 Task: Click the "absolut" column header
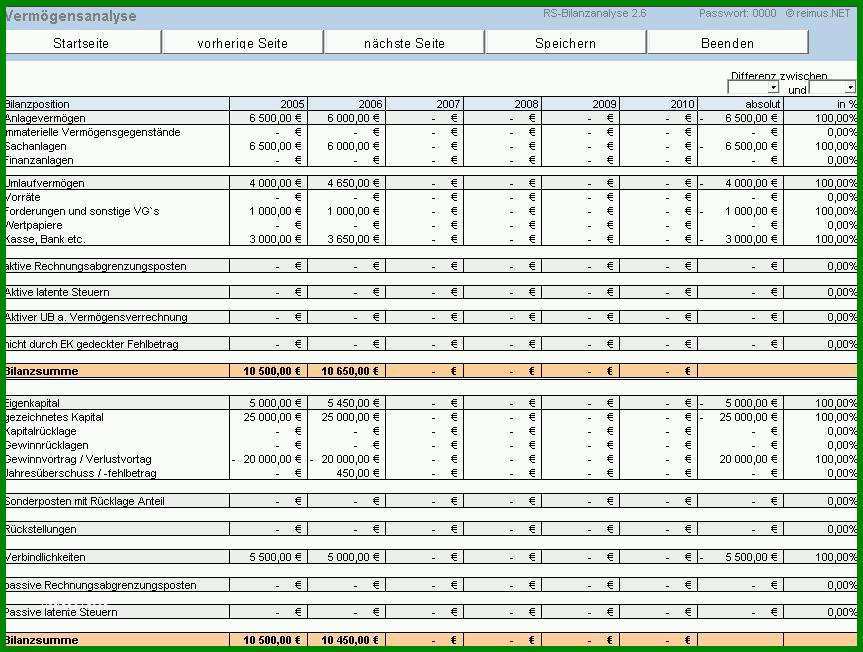(x=741, y=104)
